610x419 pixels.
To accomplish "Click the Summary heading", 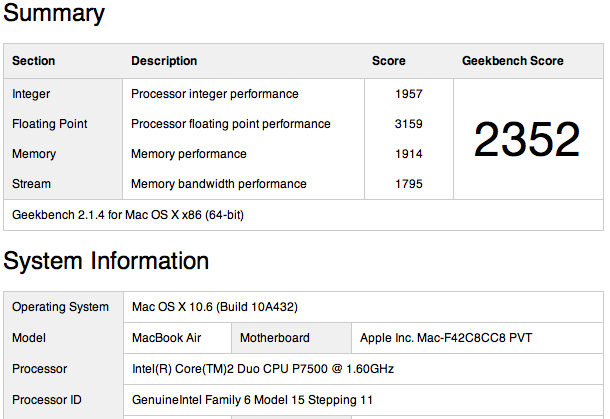I will pyautogui.click(x=54, y=14).
